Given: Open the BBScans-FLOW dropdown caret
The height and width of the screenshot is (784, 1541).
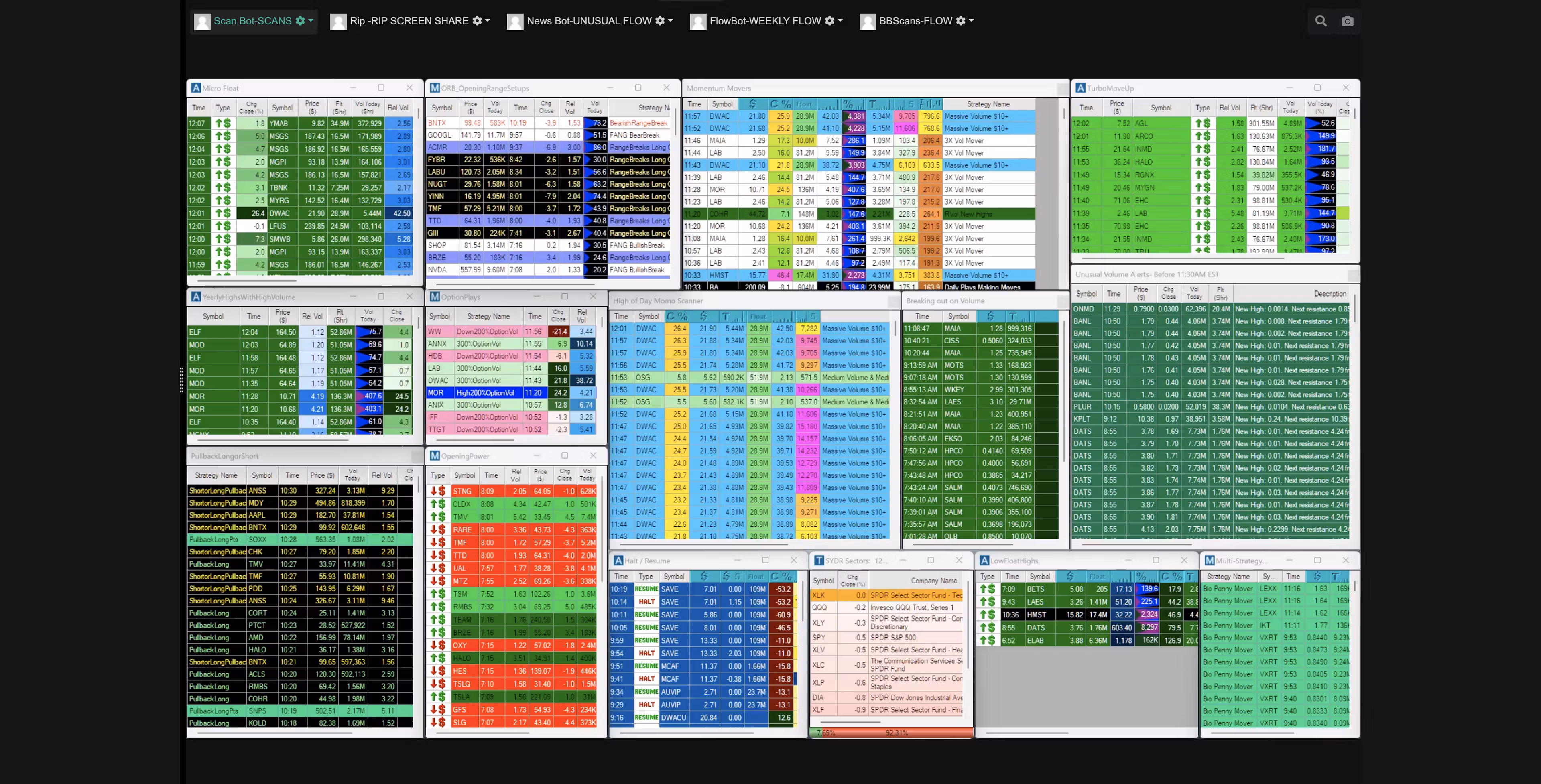Looking at the screenshot, I should [971, 21].
